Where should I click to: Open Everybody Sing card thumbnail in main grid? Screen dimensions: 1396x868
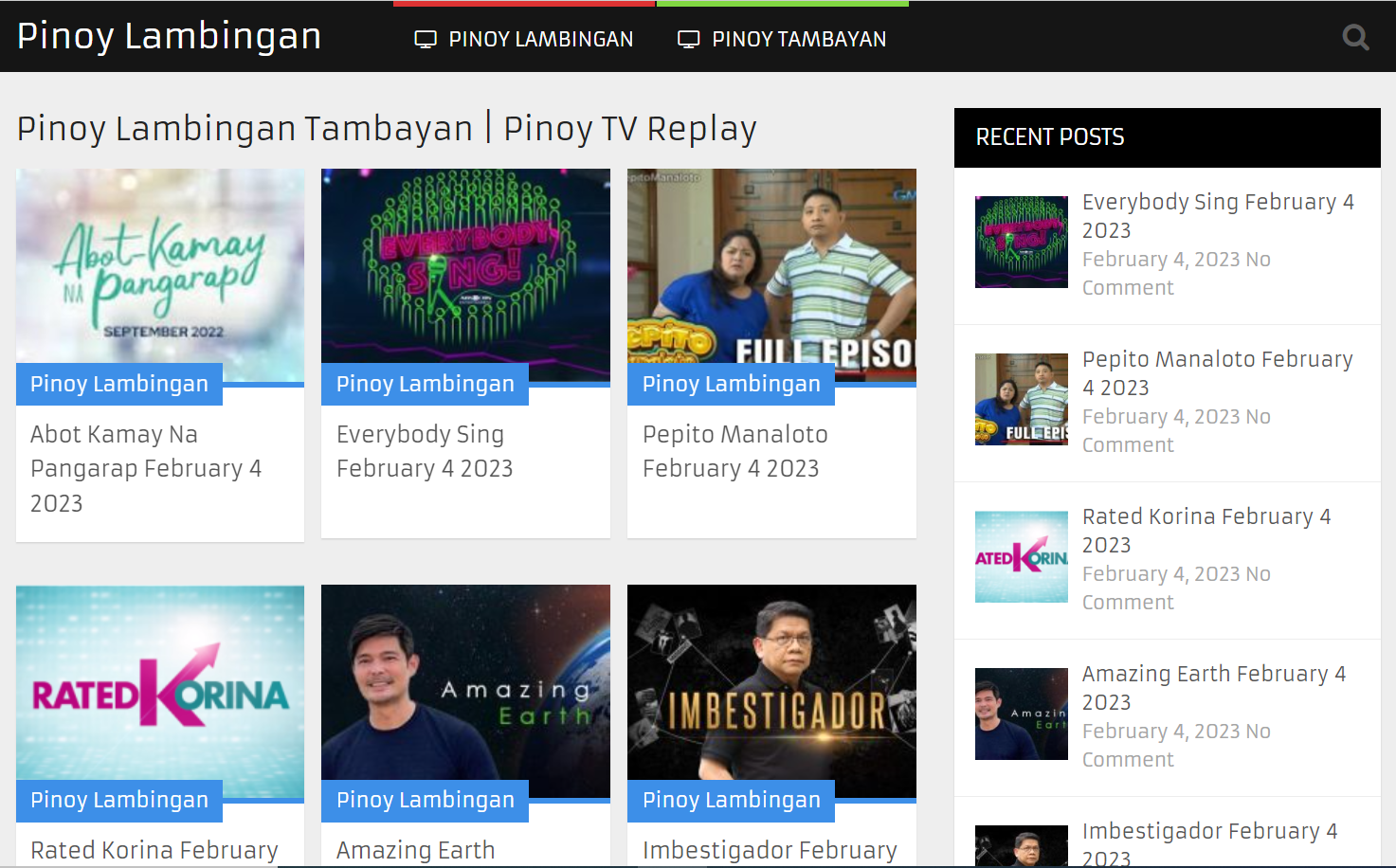(465, 276)
